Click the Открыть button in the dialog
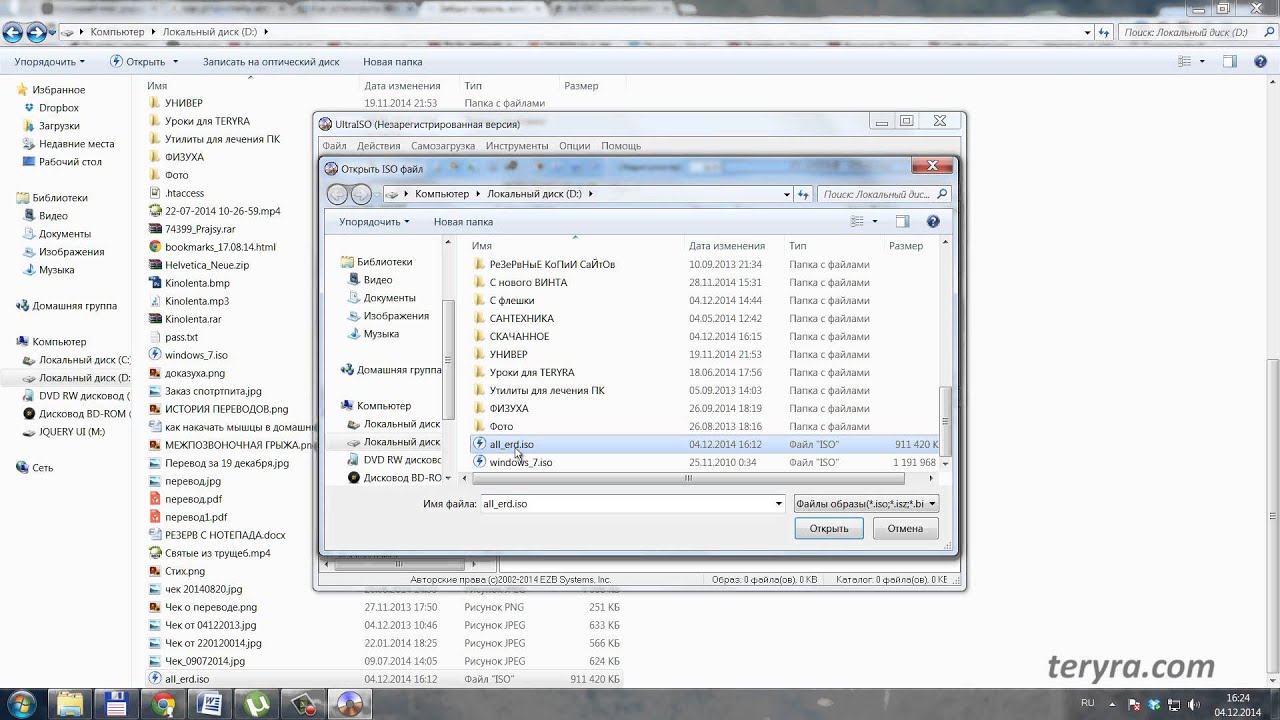 coord(829,528)
